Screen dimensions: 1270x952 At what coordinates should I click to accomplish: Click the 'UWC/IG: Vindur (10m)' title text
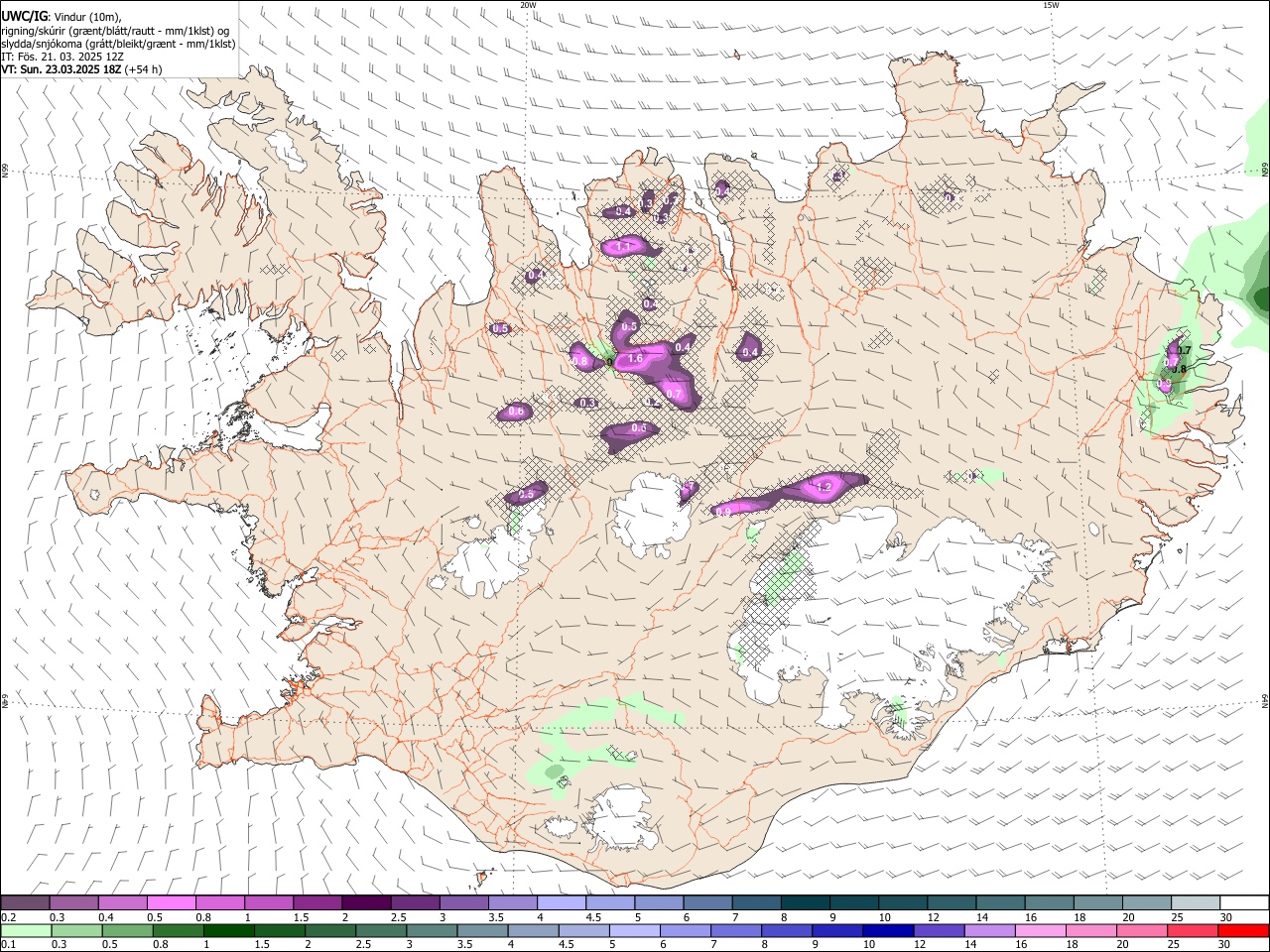tap(61, 16)
